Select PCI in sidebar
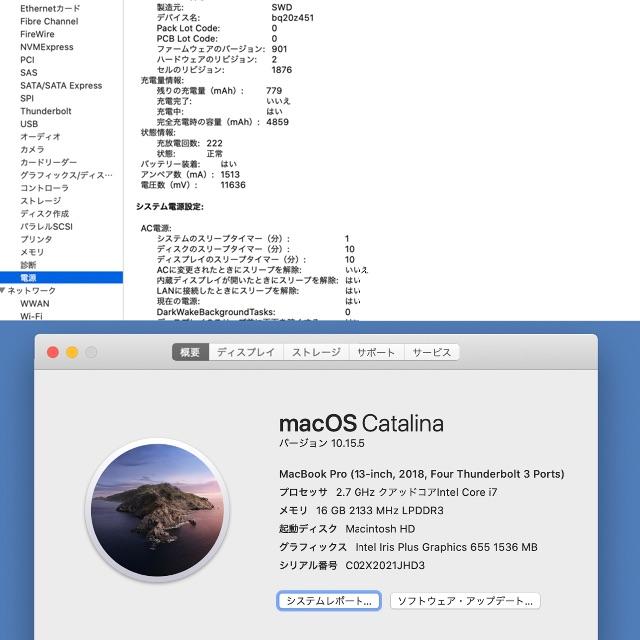Image resolution: width=640 pixels, height=640 pixels. click(x=27, y=60)
